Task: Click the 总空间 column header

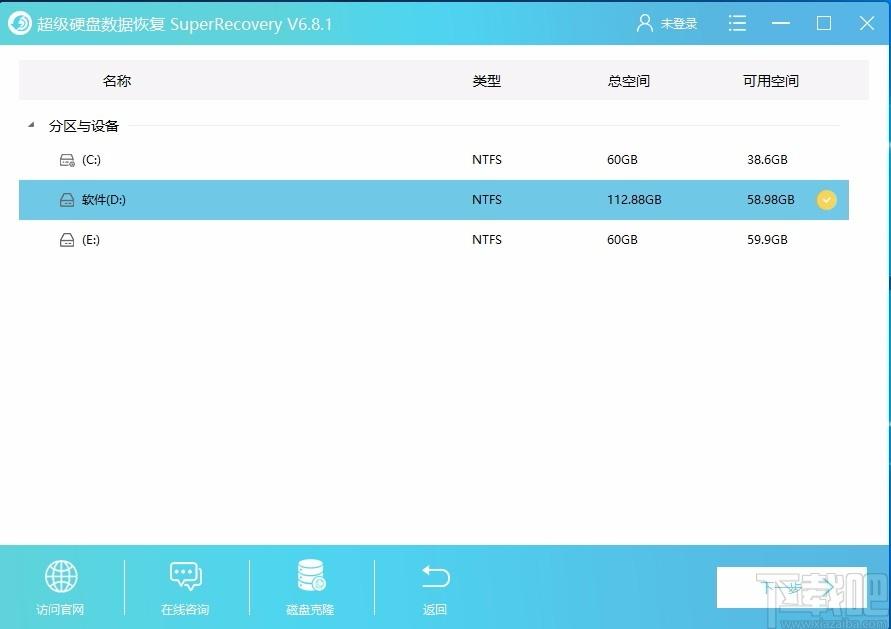Action: [628, 81]
